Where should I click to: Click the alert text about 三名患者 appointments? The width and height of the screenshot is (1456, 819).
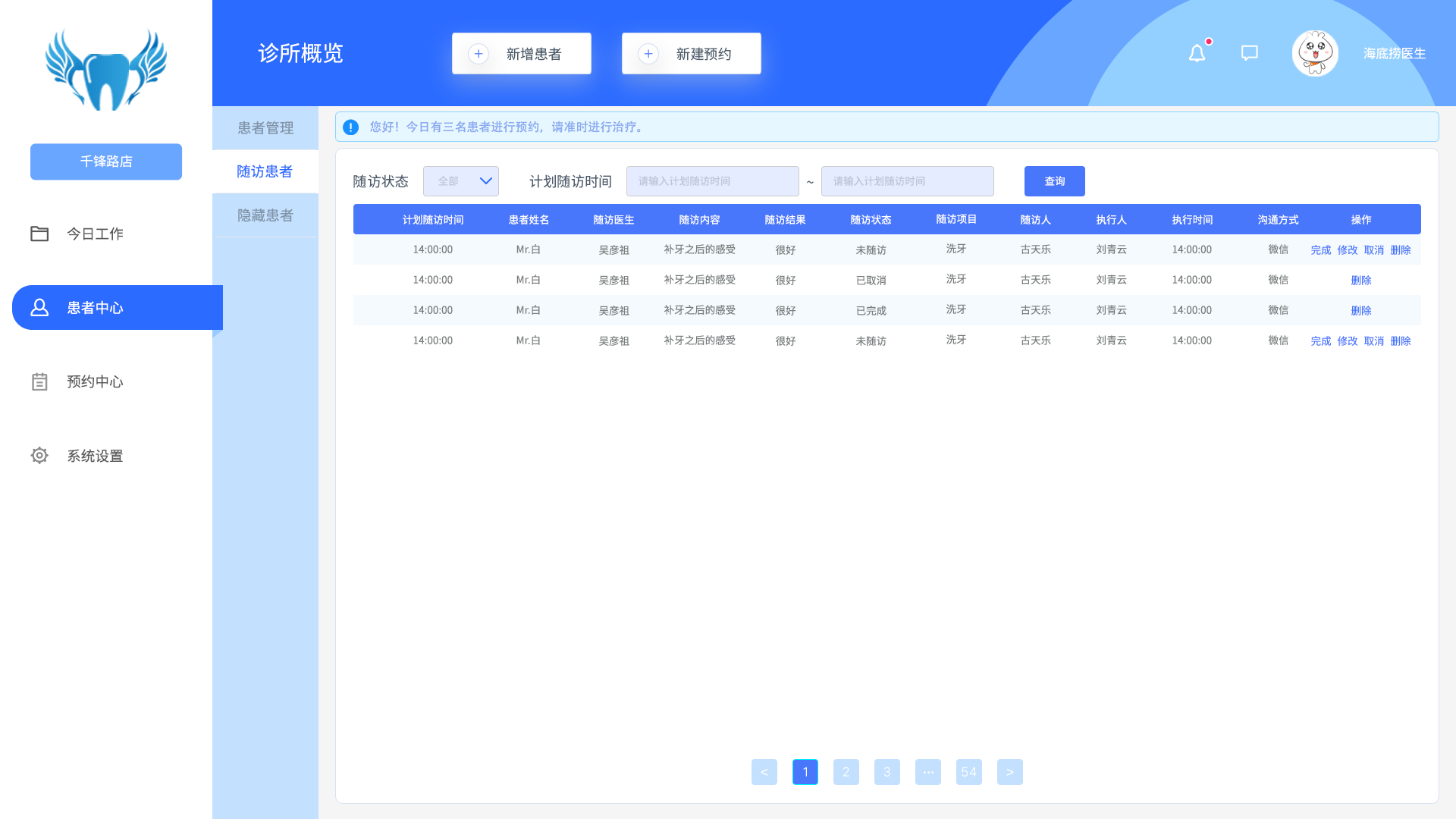tap(508, 127)
